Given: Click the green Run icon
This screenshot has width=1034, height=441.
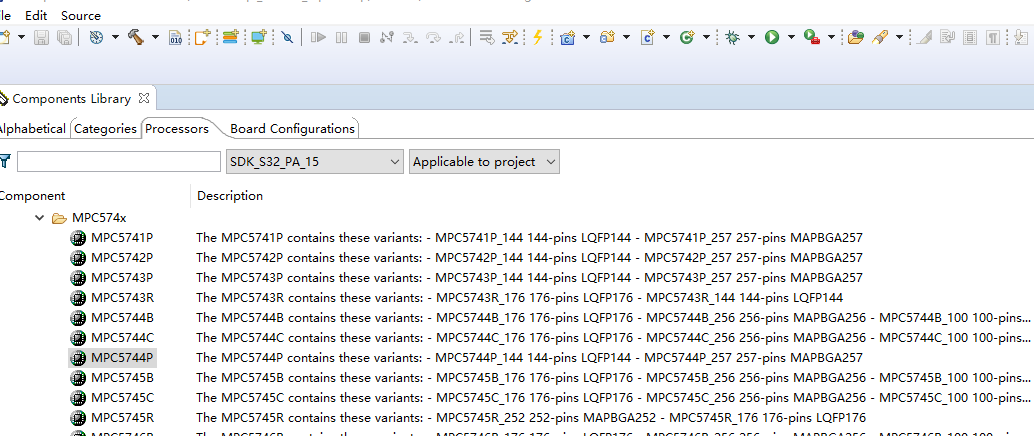Looking at the screenshot, I should tap(772, 38).
